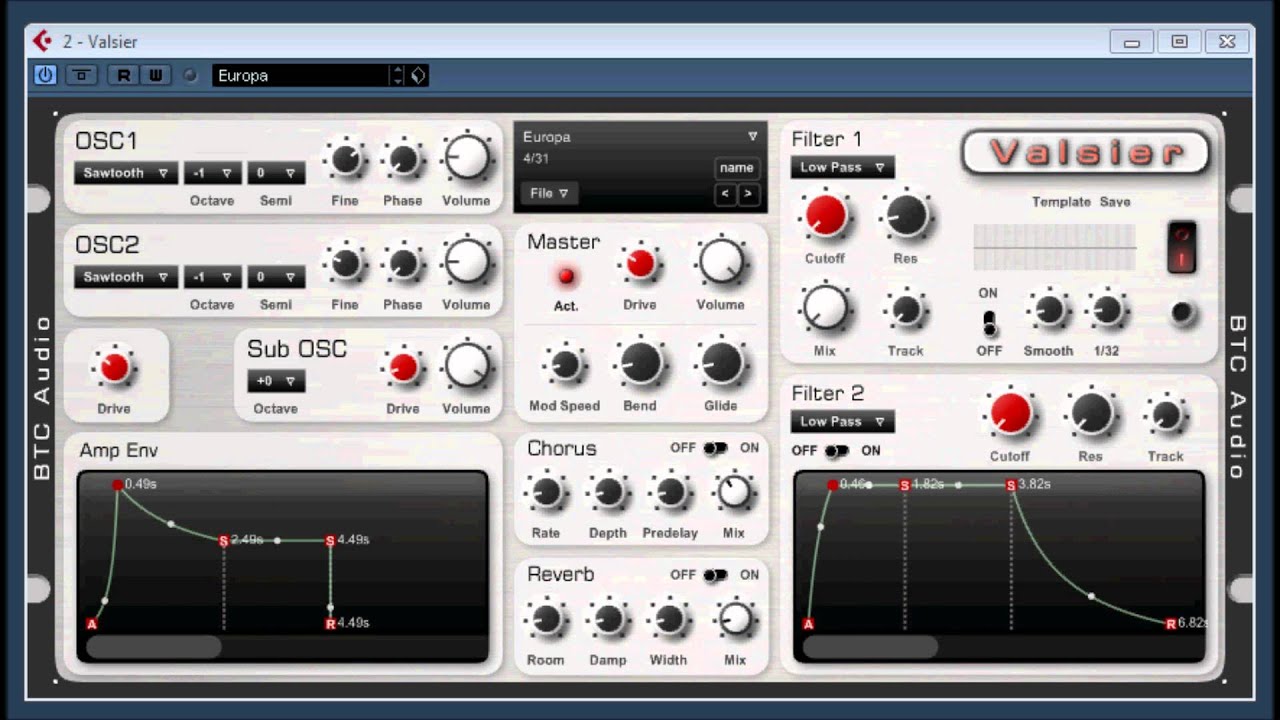Open the Sub OSC Octave +0 dropdown
Screen dimensions: 1280x720
(x=276, y=381)
